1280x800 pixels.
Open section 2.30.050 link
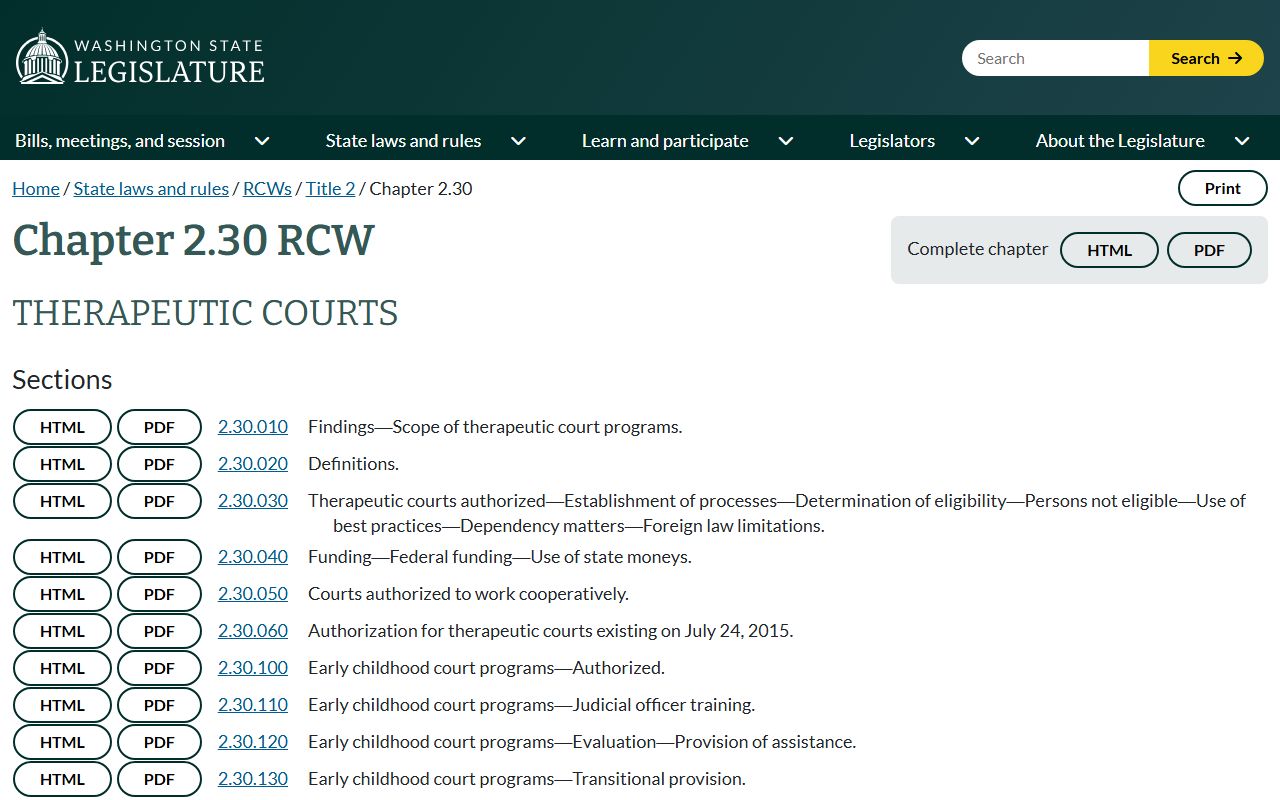(253, 594)
